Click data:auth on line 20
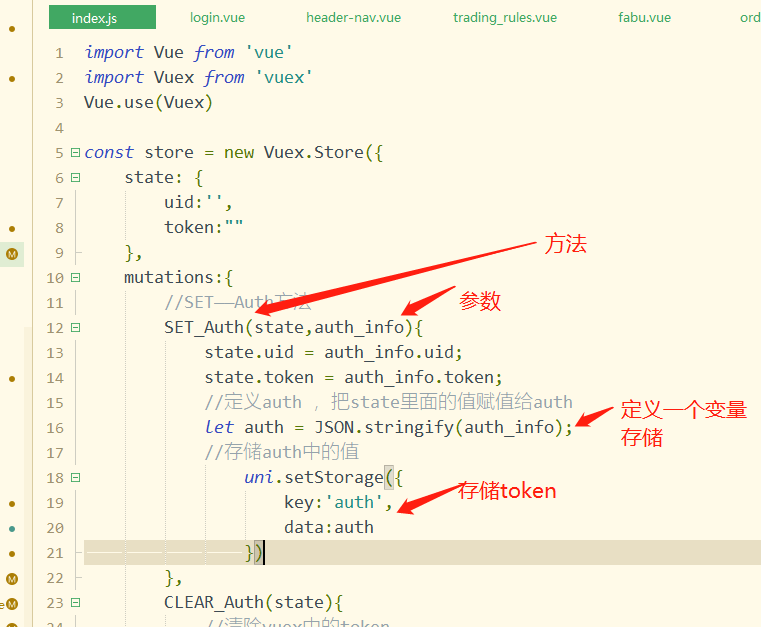The height and width of the screenshot is (627, 761). coord(329,528)
